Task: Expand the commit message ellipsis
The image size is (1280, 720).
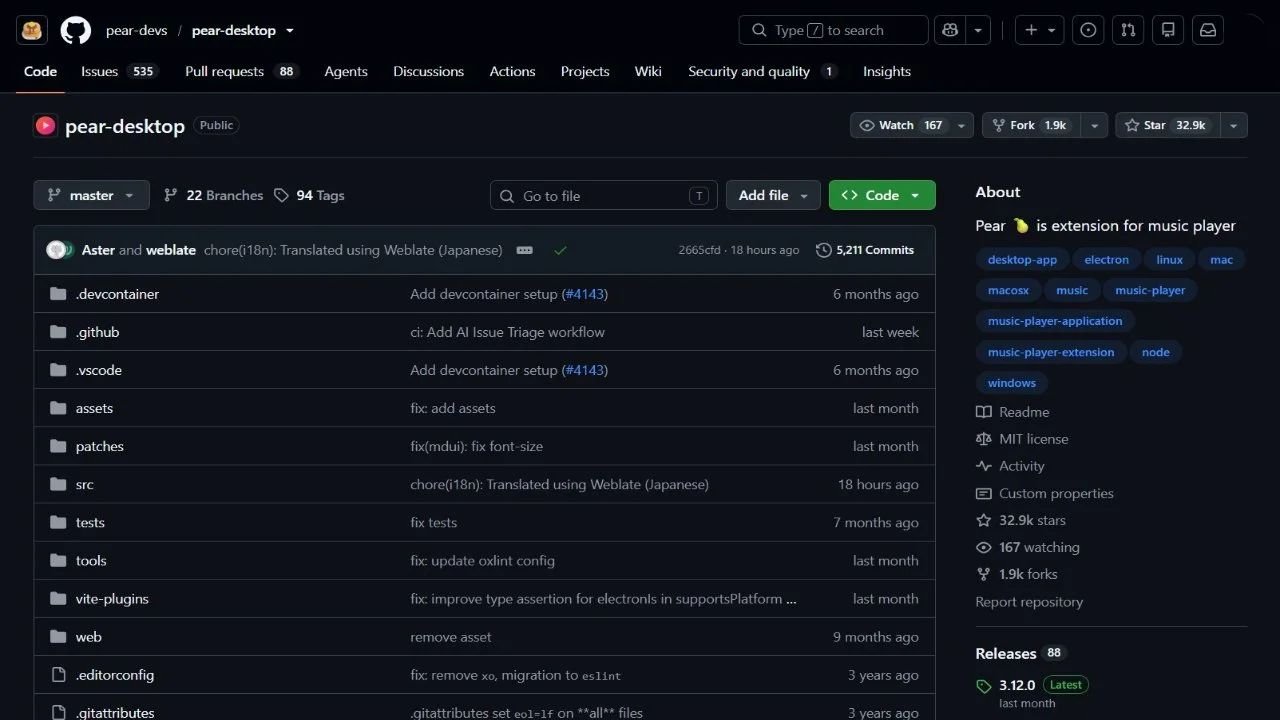Action: coord(525,250)
